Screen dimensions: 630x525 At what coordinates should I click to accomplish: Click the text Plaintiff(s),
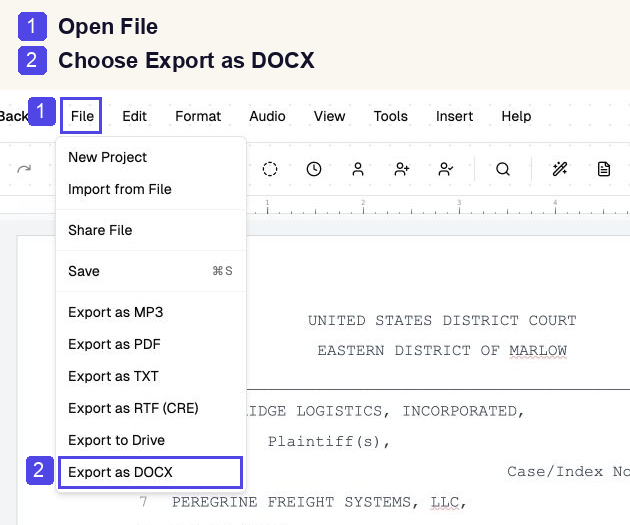[x=329, y=442]
